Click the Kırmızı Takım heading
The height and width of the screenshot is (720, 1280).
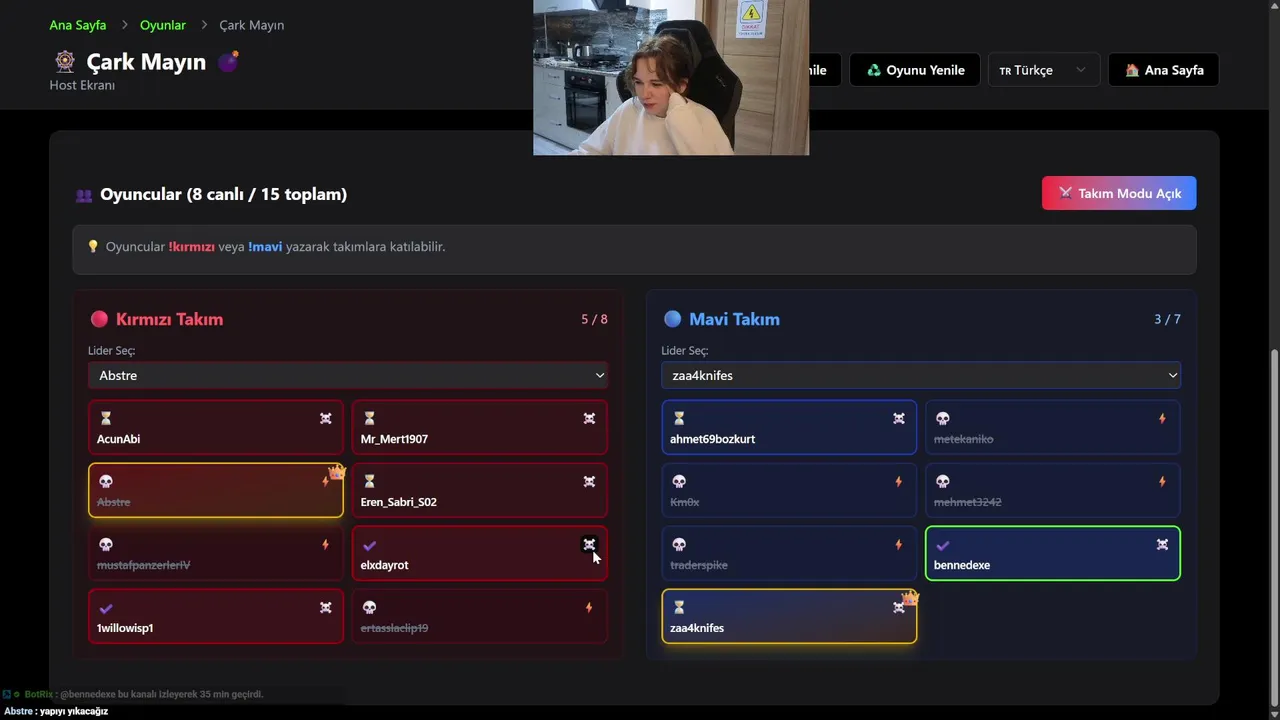tap(169, 319)
